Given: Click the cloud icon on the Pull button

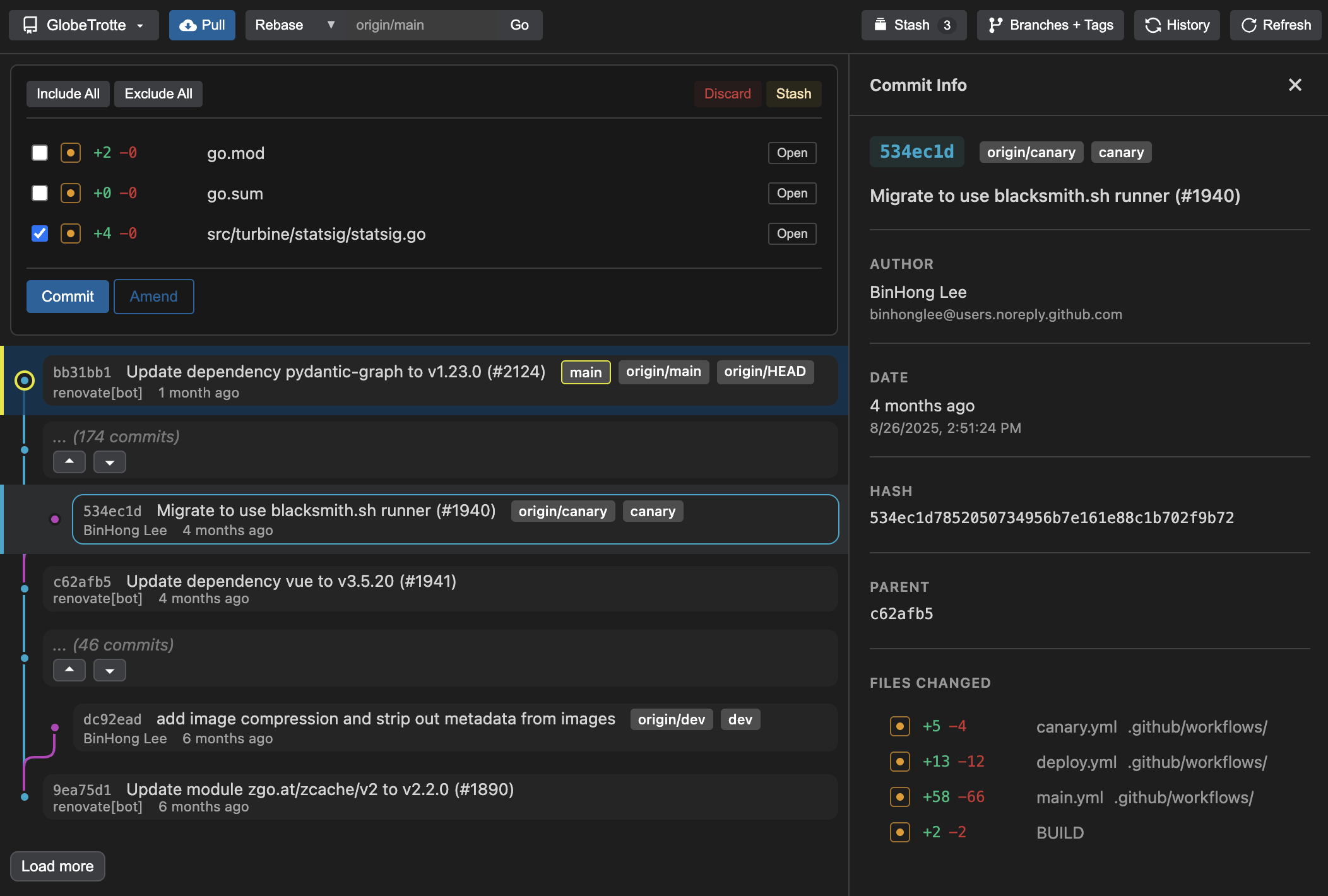Looking at the screenshot, I should coord(187,25).
